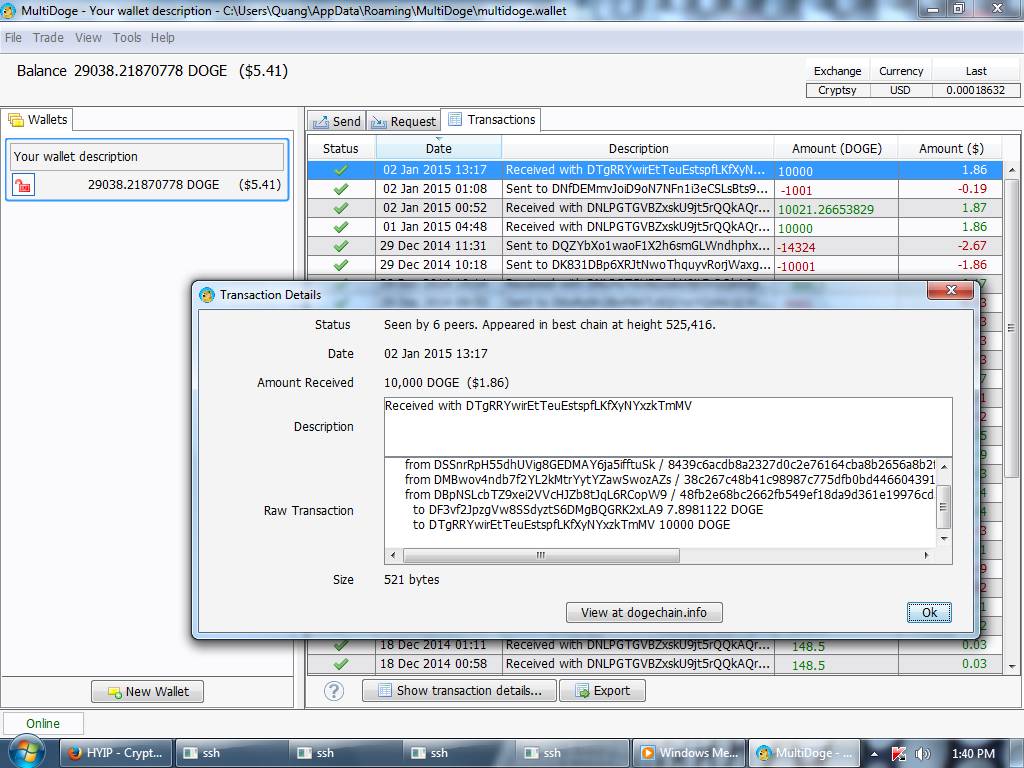Image resolution: width=1024 pixels, height=768 pixels.
Task: Click the -1001 amount cell
Action: (837, 190)
